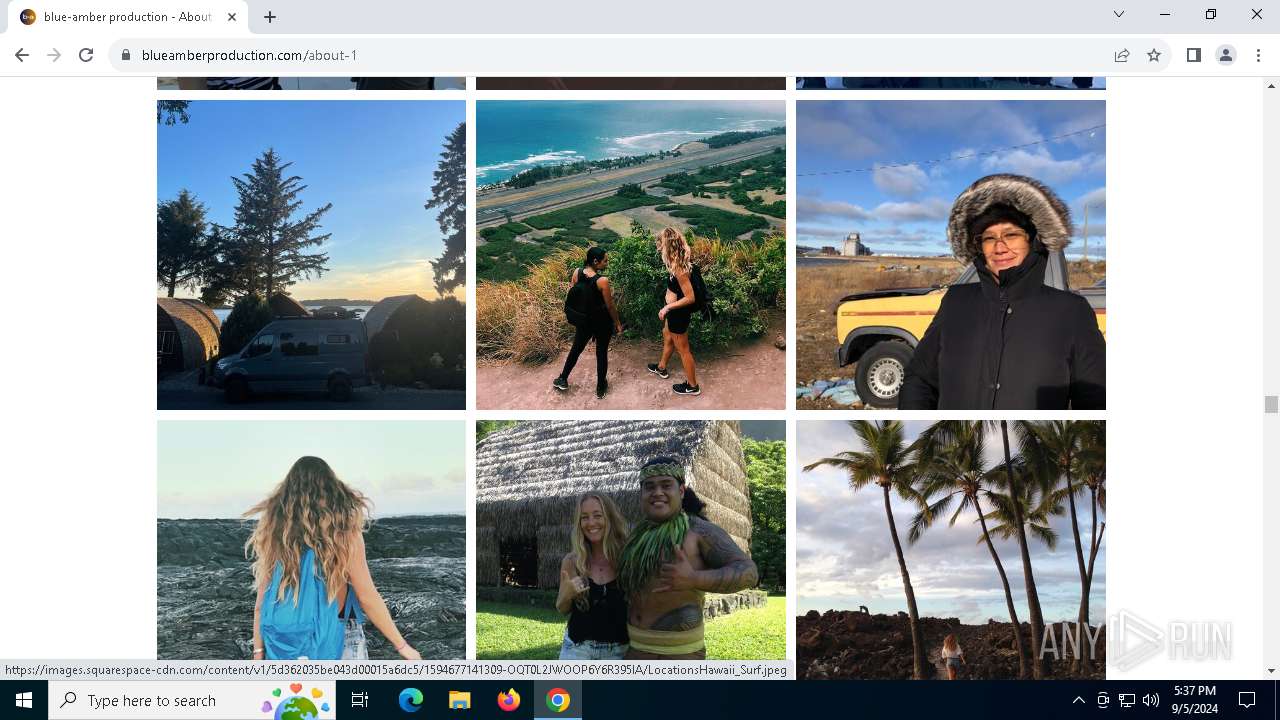The image size is (1280, 720).
Task: Bookmark this tab with star icon
Action: coord(1154,55)
